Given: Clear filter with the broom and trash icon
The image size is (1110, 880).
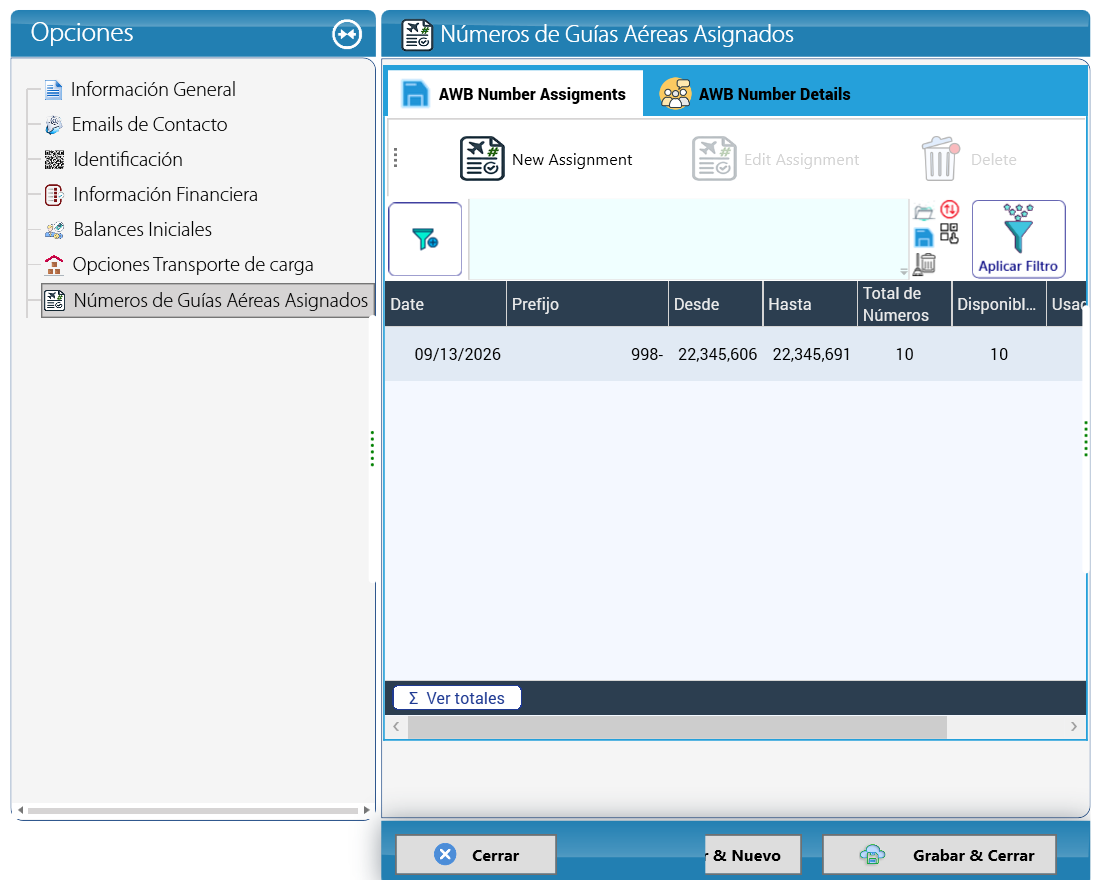Looking at the screenshot, I should point(925,263).
